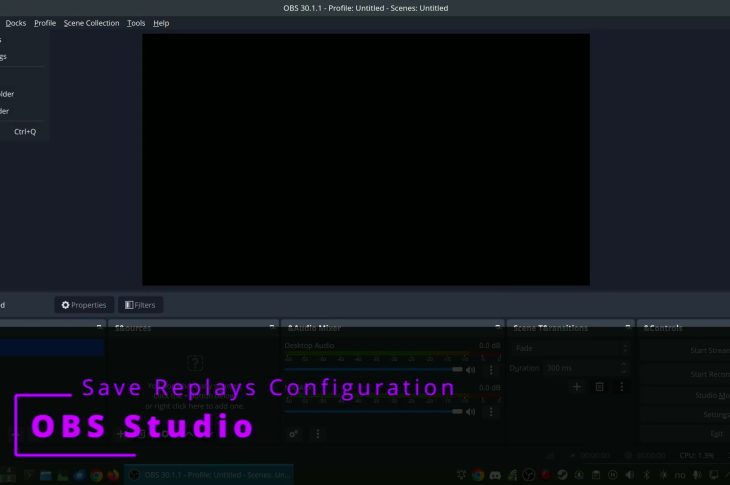Toggle mute on second audio channel
The image size is (730, 485).
point(471,411)
